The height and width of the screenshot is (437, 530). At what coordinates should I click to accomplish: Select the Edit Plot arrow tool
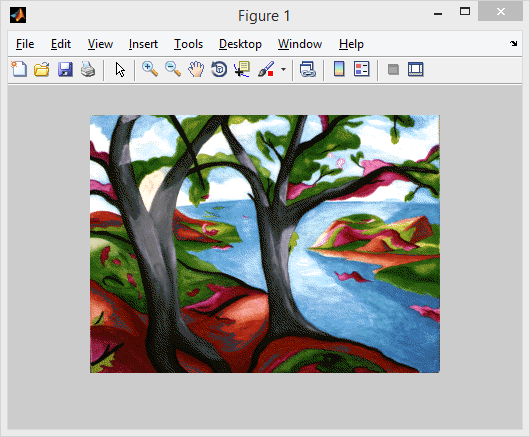(x=120, y=69)
